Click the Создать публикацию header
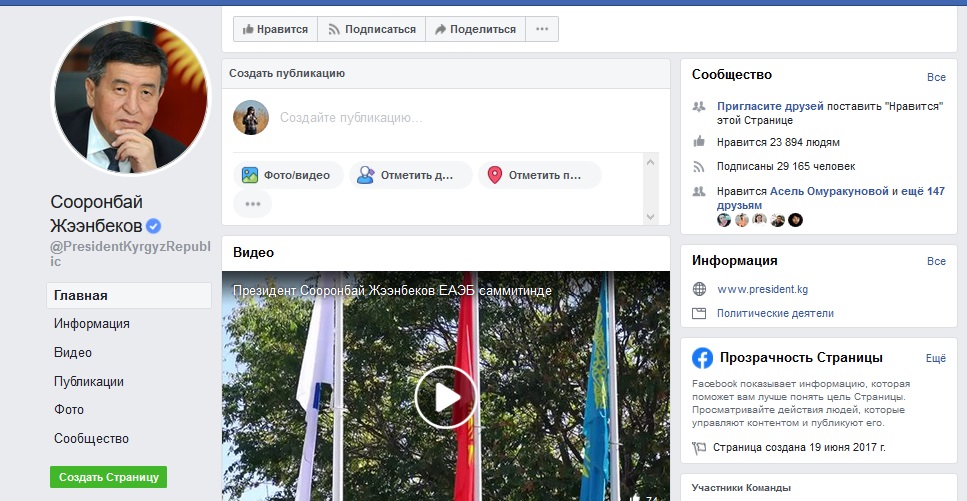Screen dimensions: 967x501 (x=287, y=73)
